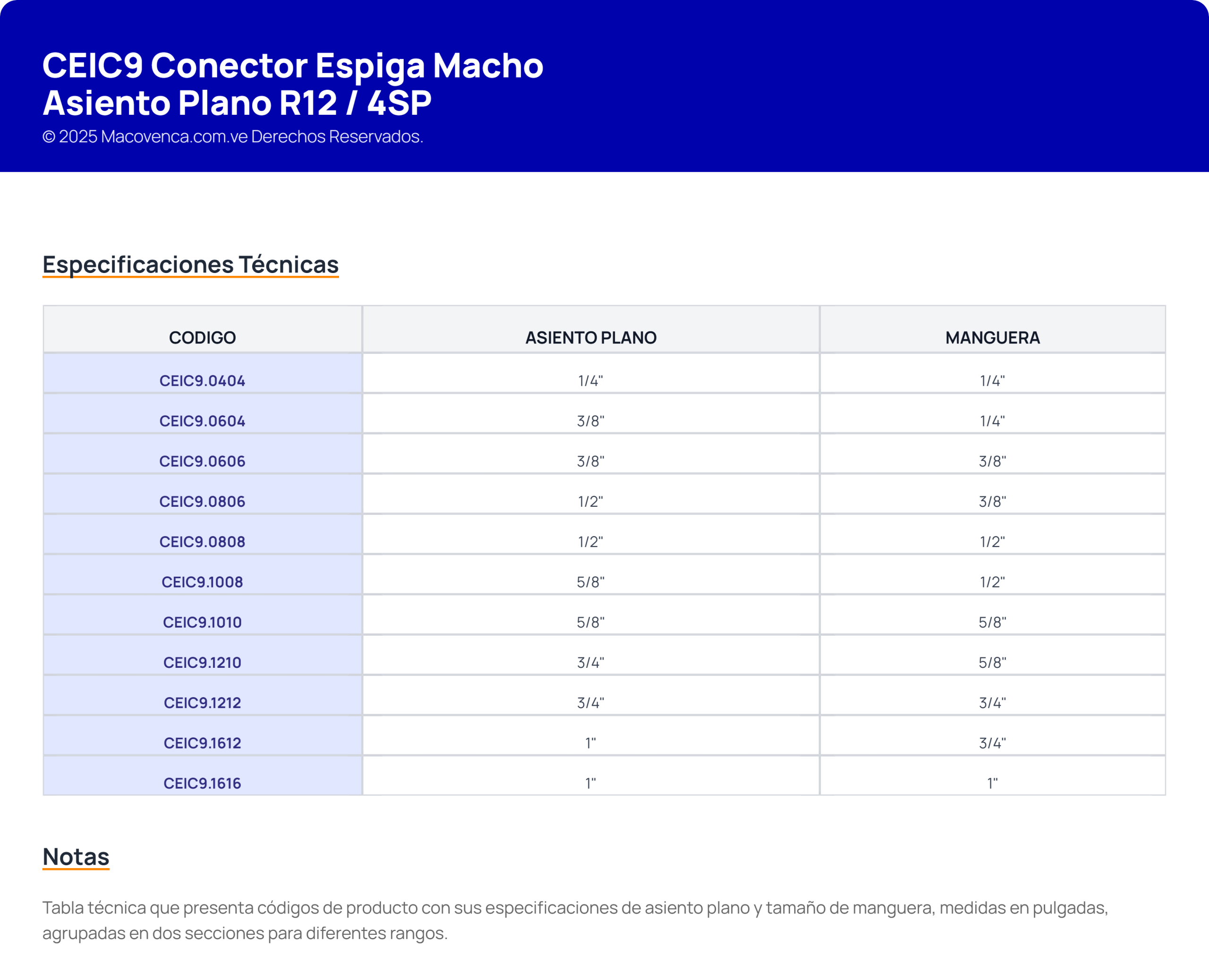Click the CEIC9.1616 code in last row
Viewport: 1209px width, 980px height.
tap(202, 783)
